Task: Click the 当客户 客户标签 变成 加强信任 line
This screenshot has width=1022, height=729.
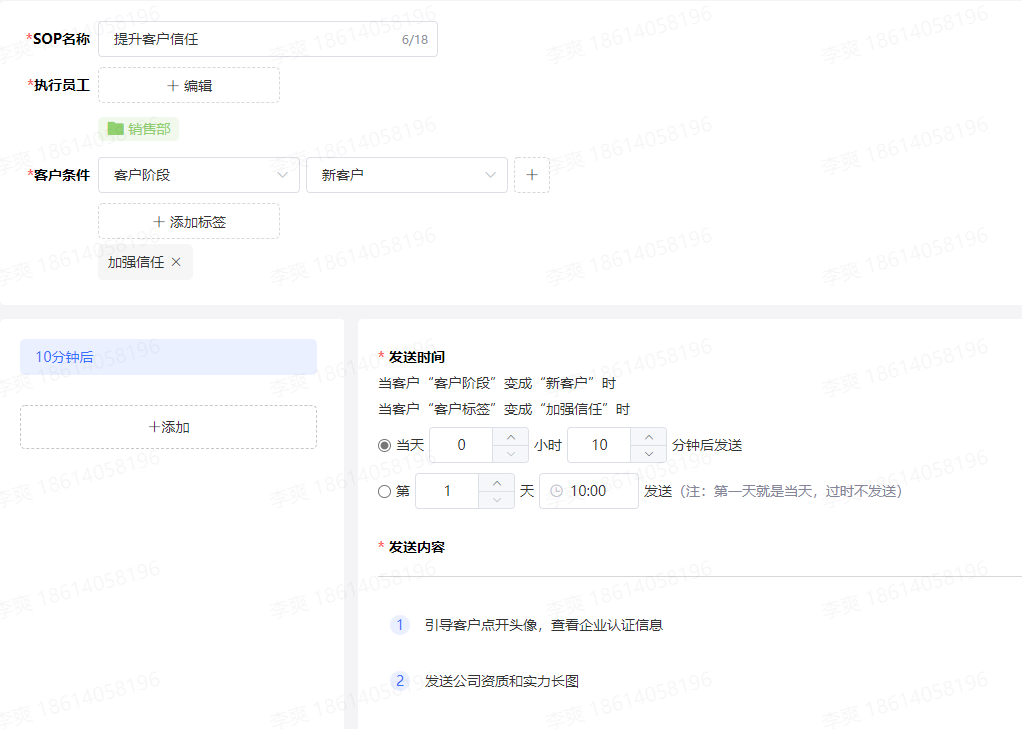Action: point(504,409)
